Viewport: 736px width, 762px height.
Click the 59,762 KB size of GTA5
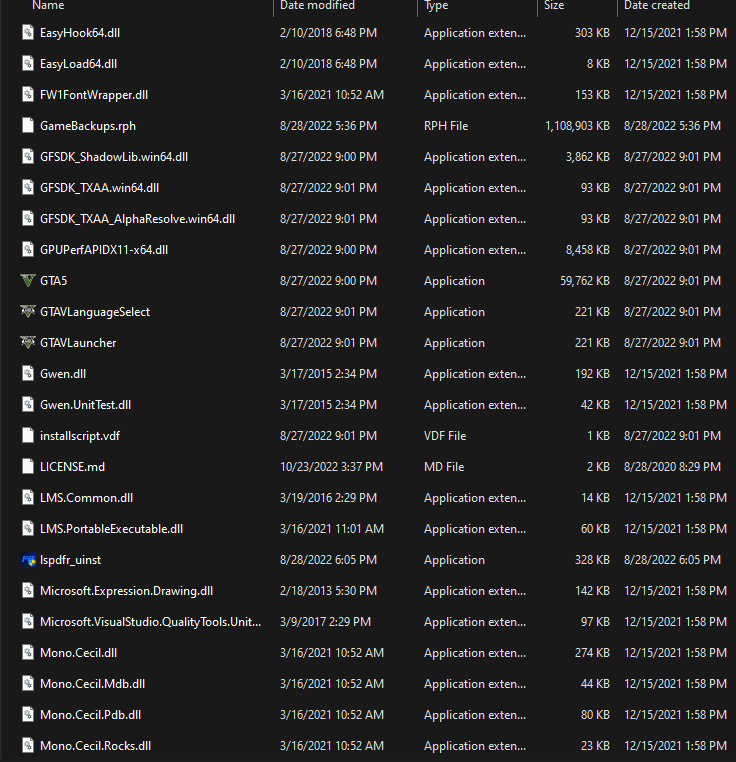click(x=585, y=281)
